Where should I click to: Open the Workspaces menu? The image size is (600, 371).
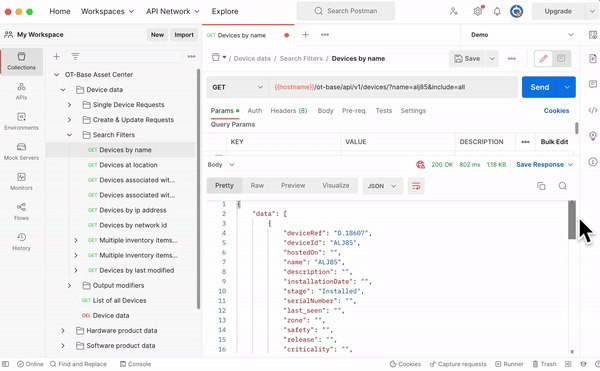pos(108,11)
